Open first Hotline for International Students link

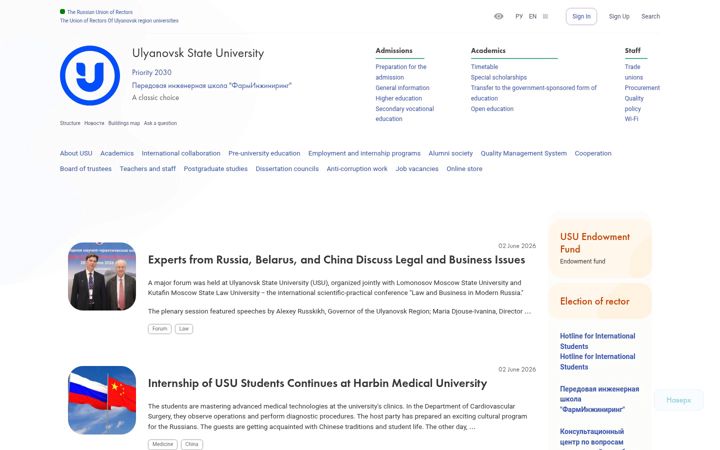[x=597, y=341]
